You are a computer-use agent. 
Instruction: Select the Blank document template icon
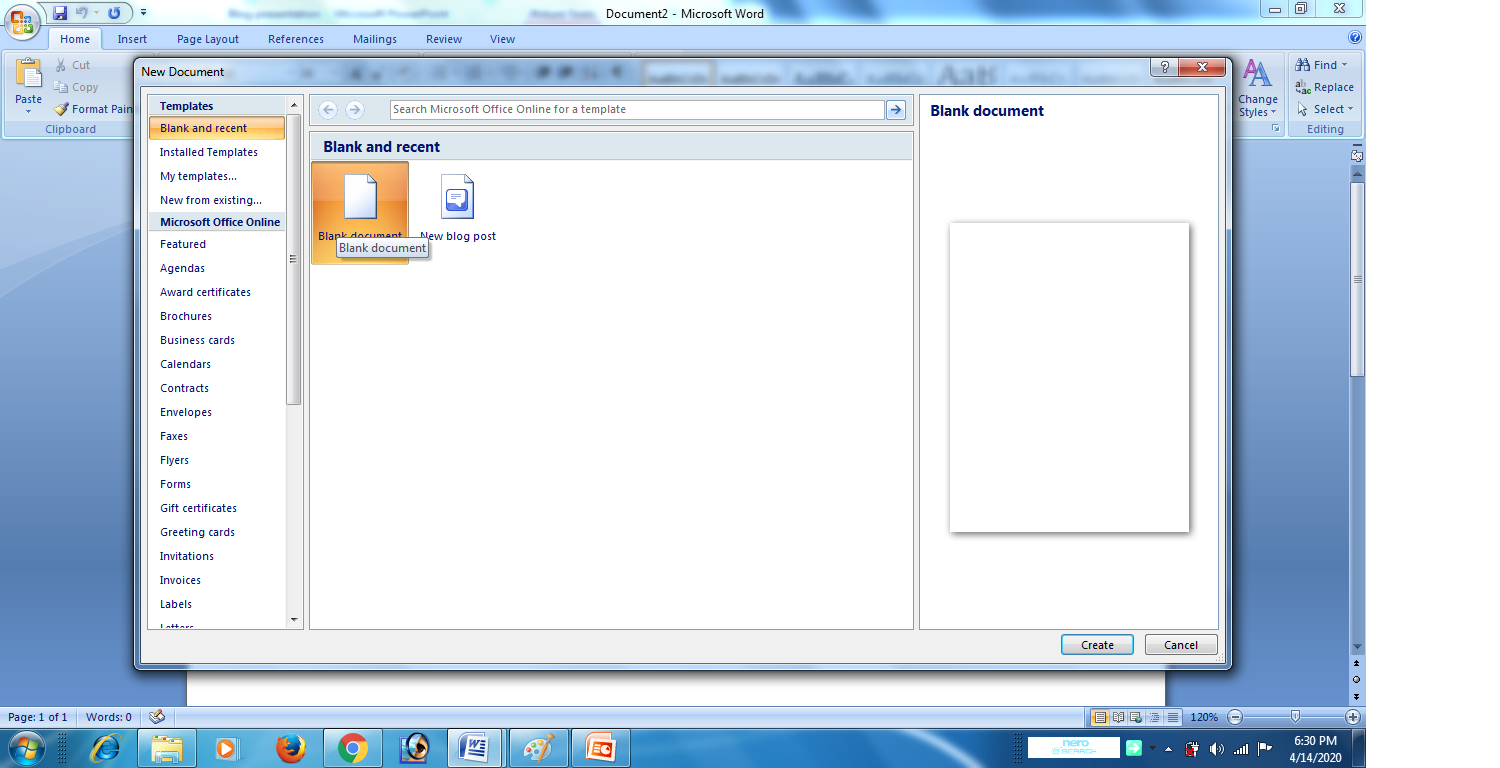(360, 196)
